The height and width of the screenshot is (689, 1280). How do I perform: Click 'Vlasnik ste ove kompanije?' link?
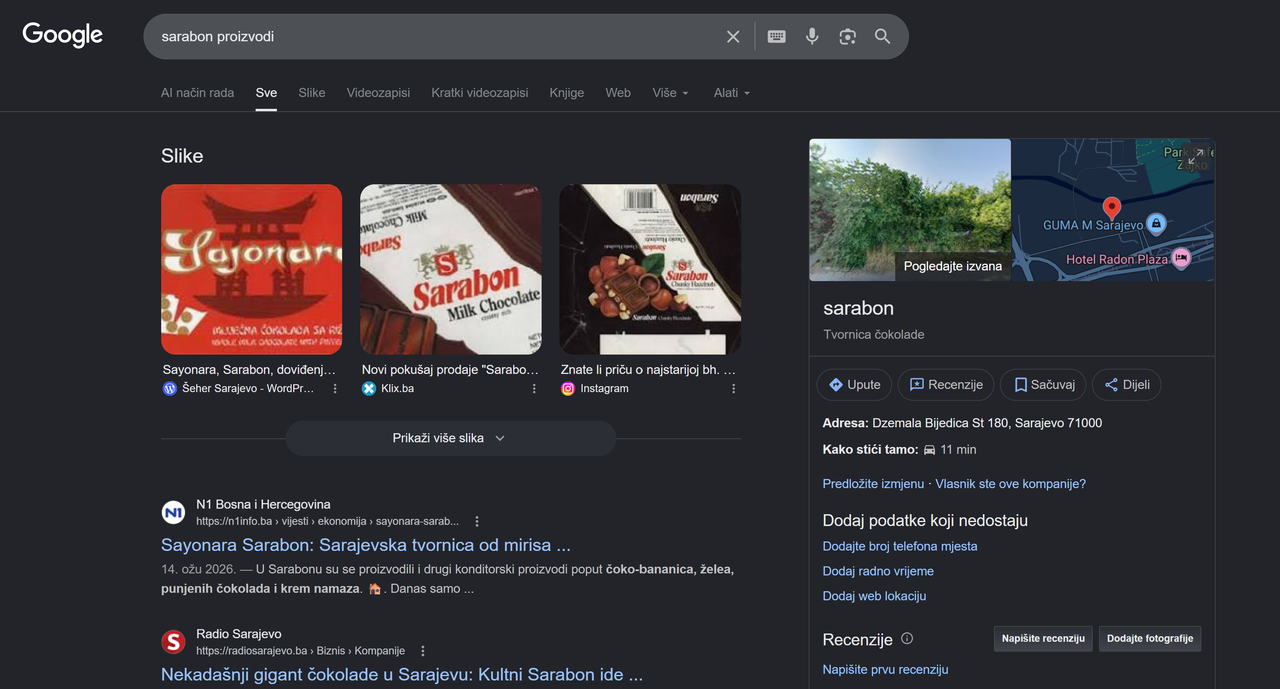(1010, 484)
